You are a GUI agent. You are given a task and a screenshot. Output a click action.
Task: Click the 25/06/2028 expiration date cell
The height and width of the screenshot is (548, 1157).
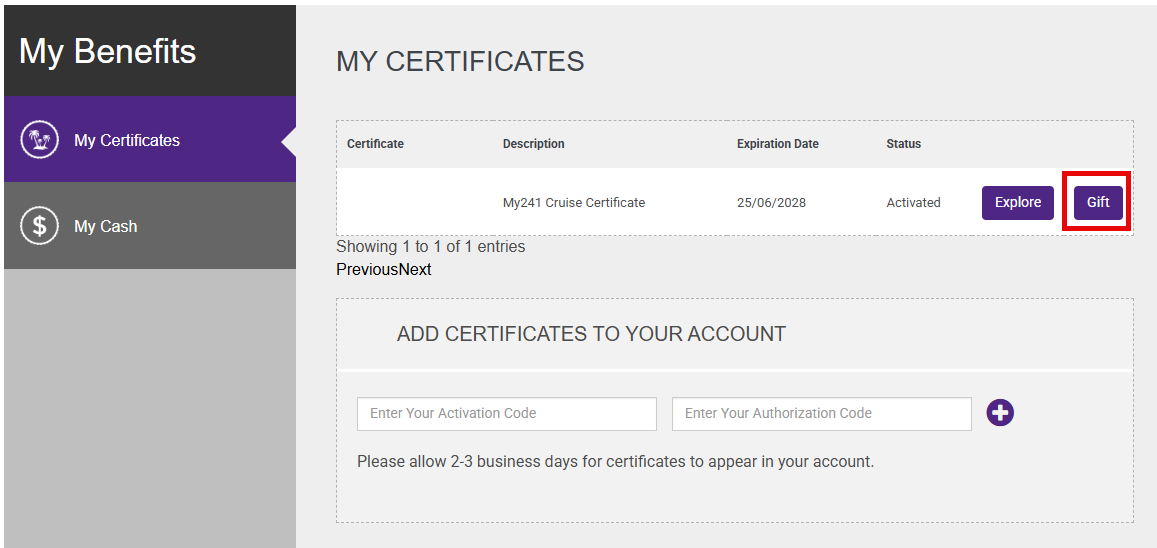coord(771,202)
